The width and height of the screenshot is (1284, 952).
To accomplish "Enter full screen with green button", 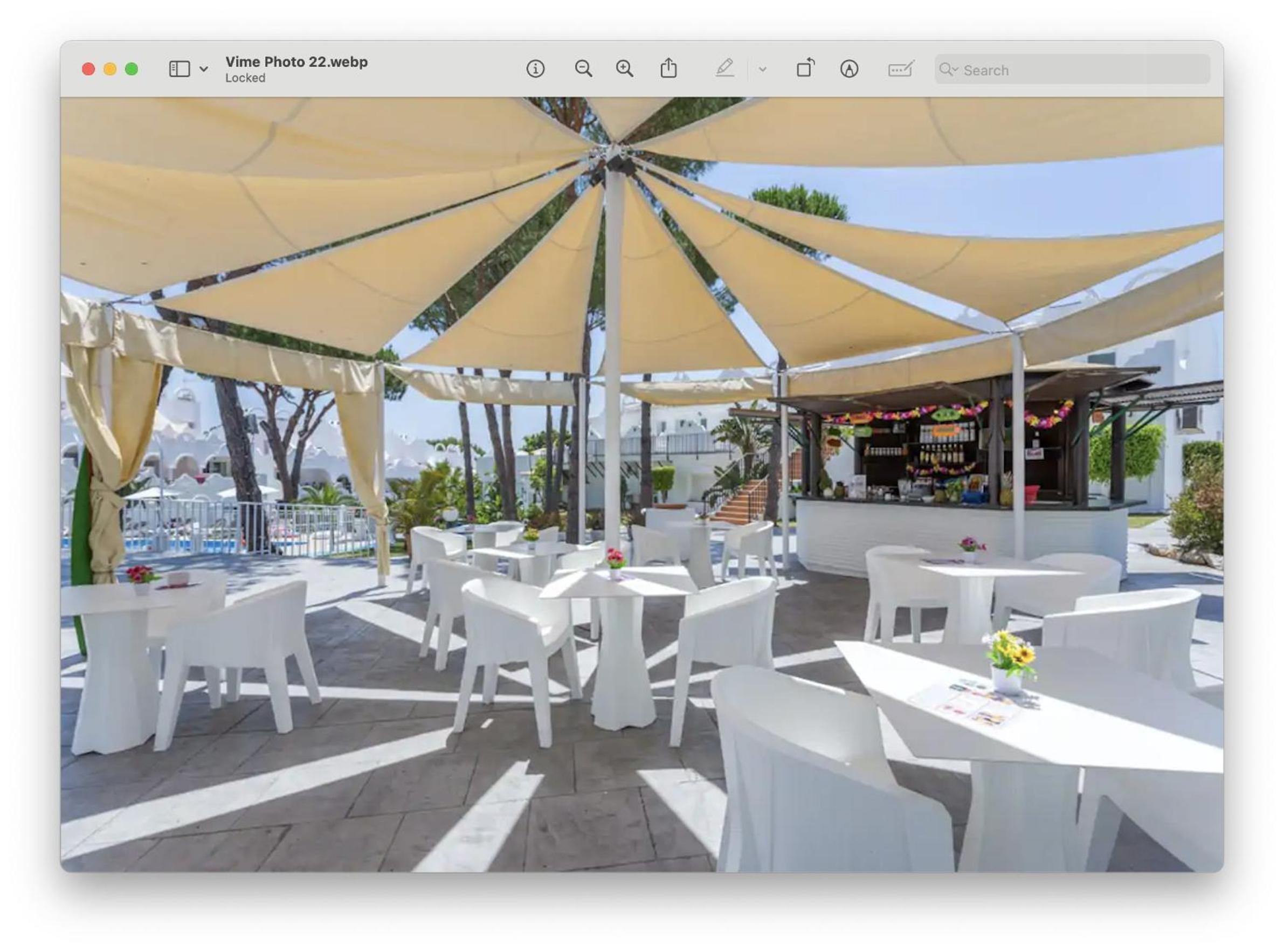I will (132, 69).
